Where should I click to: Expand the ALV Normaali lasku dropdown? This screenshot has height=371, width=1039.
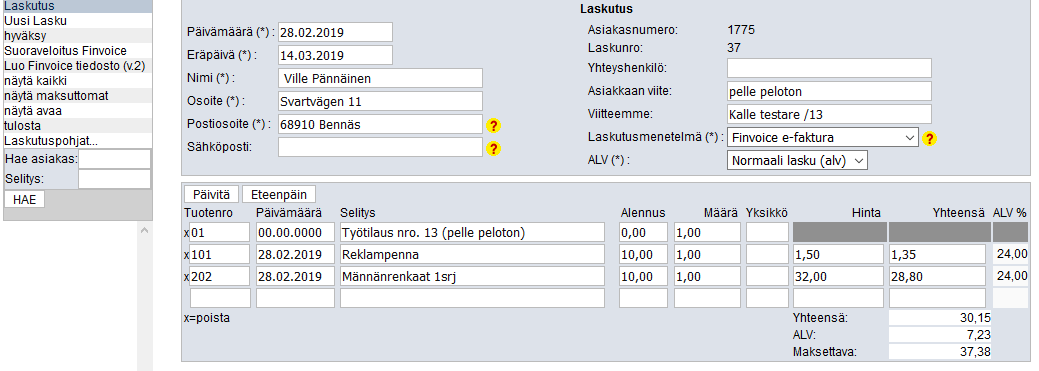pos(797,160)
